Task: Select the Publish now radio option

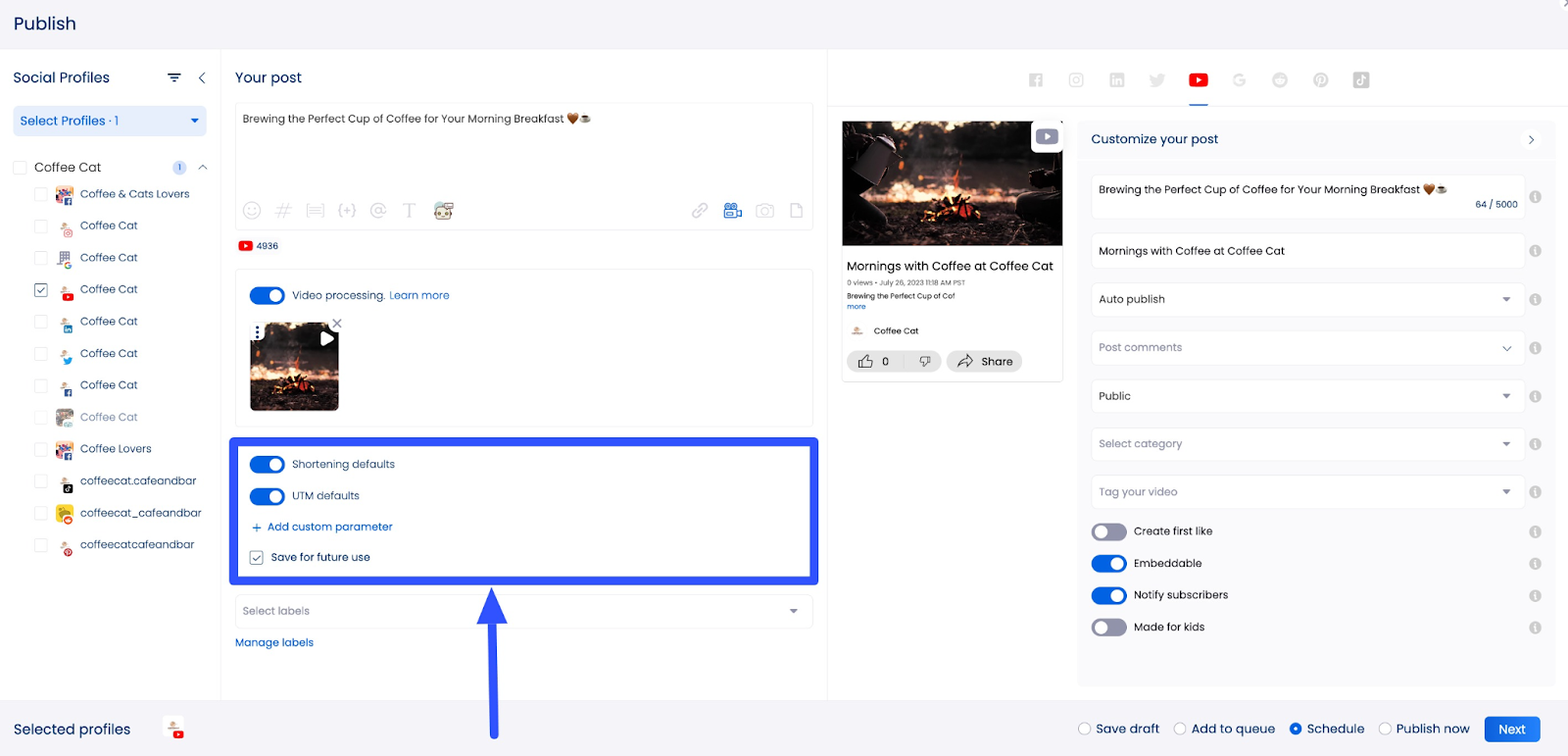Action: (x=1385, y=729)
